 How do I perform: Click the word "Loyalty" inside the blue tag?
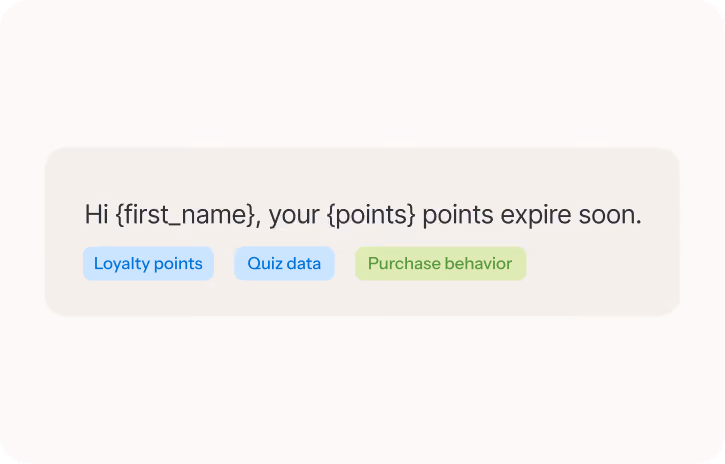click(122, 264)
